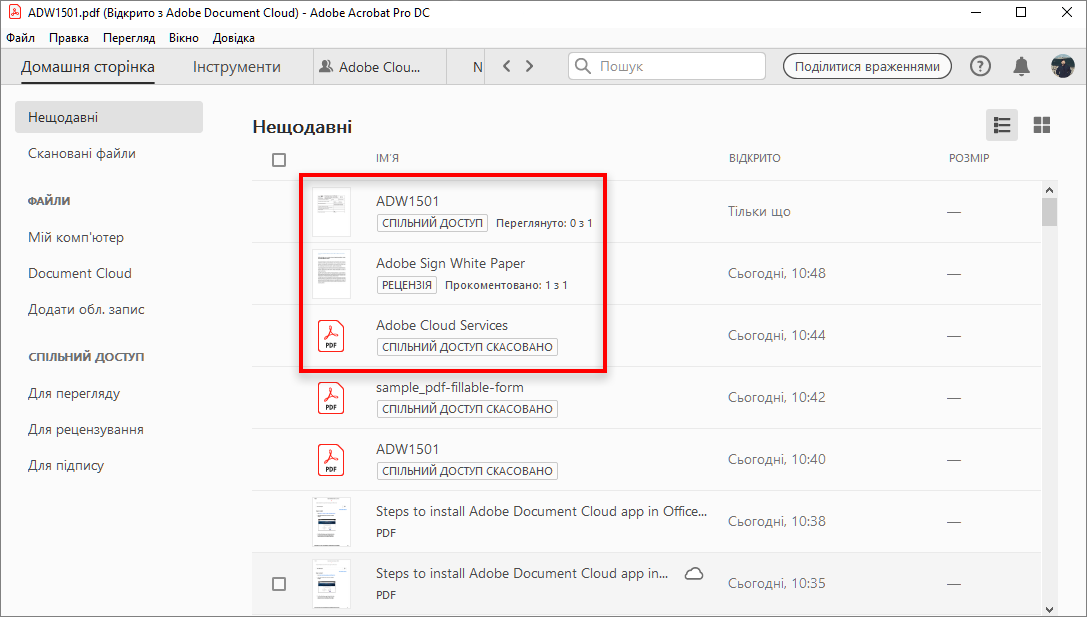Click scrollbar down arrow in file list
The height and width of the screenshot is (617, 1087).
pyautogui.click(x=1049, y=609)
